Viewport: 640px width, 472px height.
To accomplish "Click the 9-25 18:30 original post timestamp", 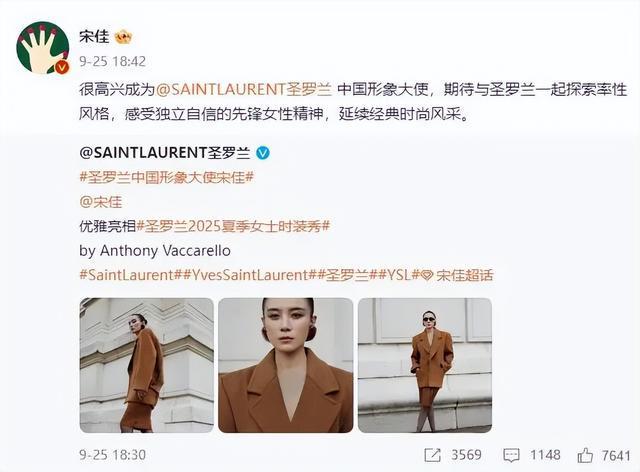I will coord(113,455).
